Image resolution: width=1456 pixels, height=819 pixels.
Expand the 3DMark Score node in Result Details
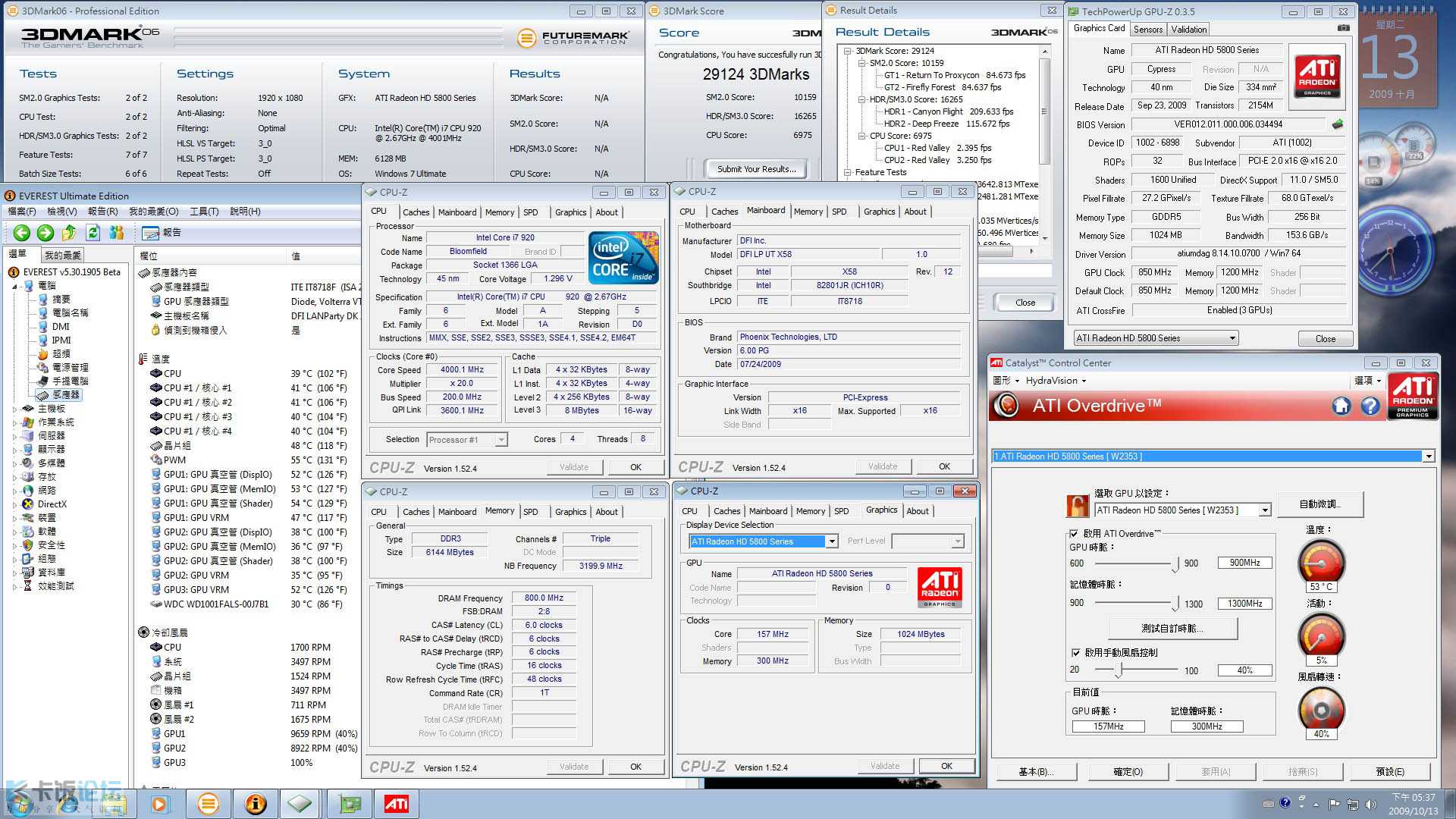tap(848, 51)
